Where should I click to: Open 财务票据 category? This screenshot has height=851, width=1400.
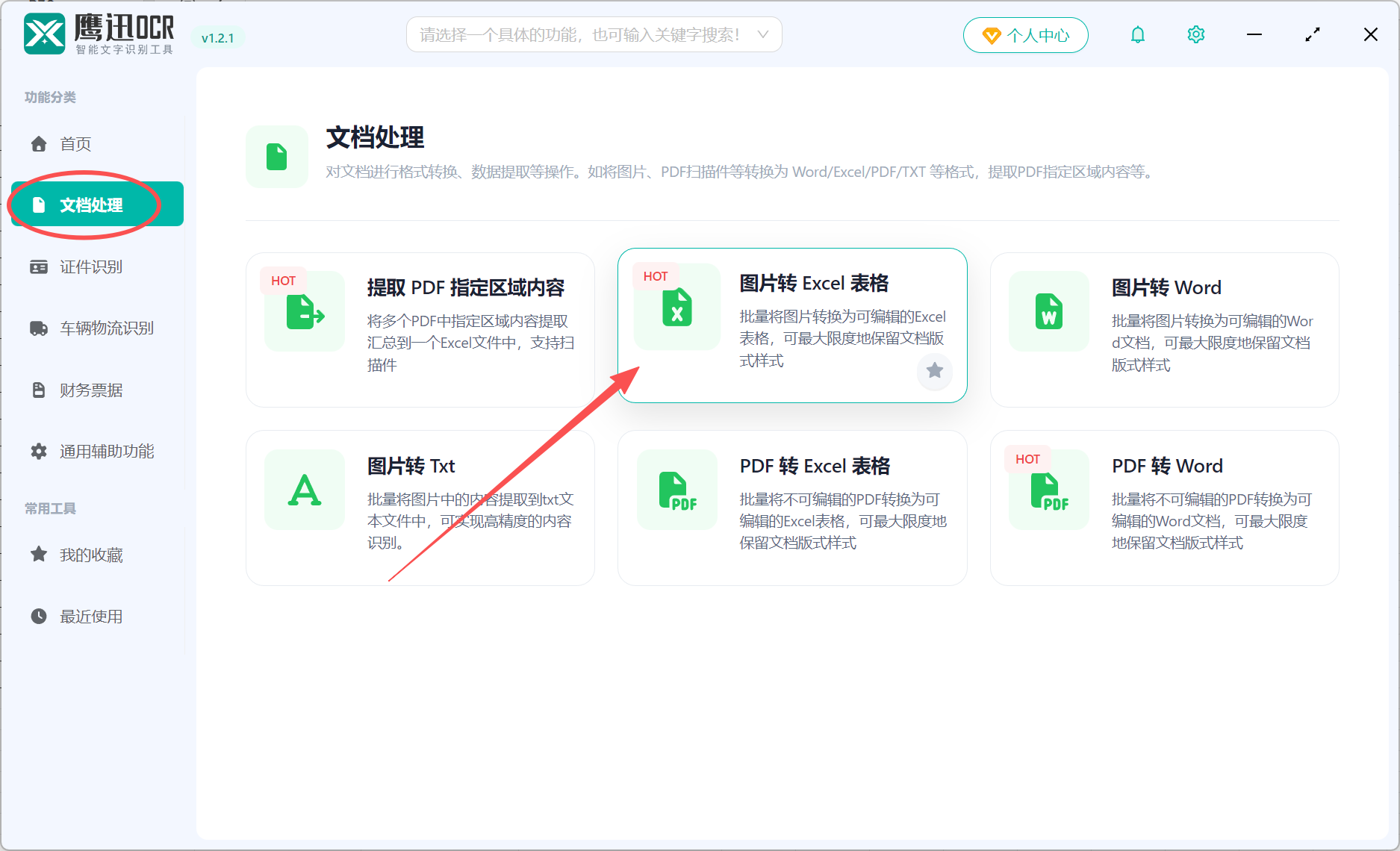point(97,390)
